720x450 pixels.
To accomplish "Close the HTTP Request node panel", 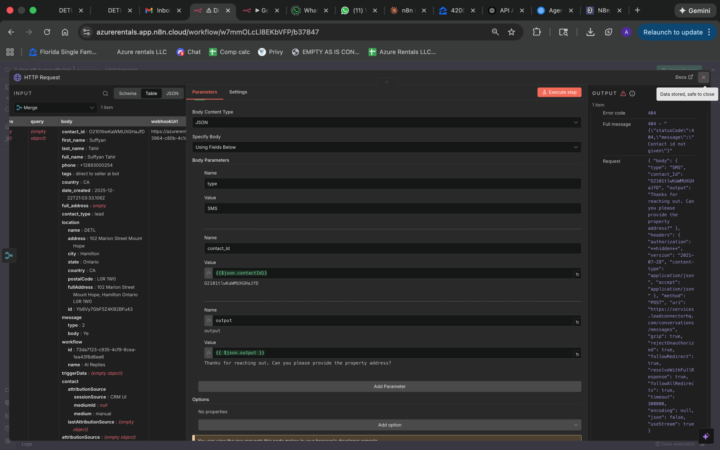I will click(703, 77).
